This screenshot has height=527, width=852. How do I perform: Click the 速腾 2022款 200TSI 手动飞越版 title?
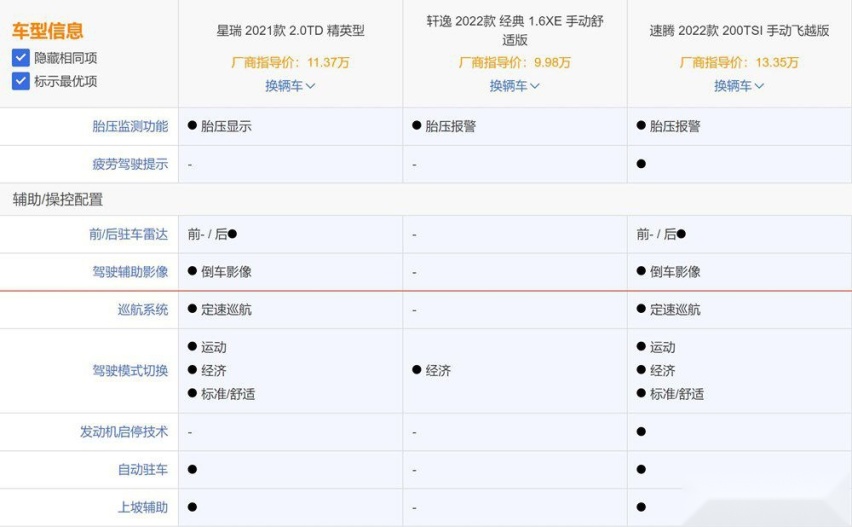(x=739, y=31)
